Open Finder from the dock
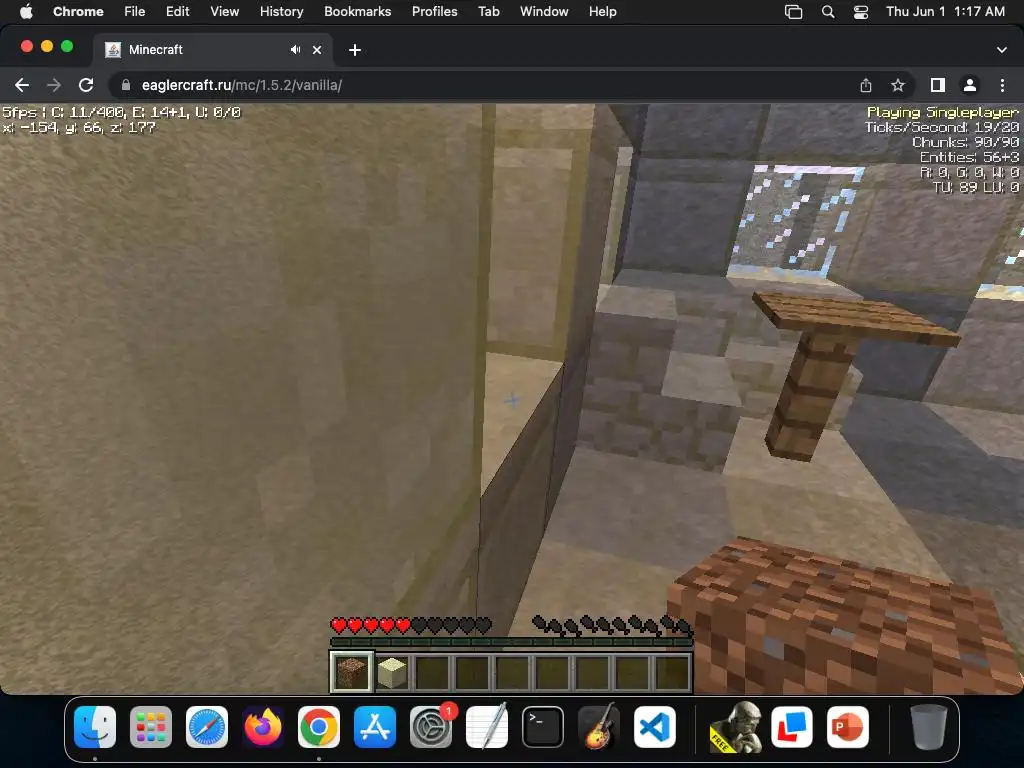The image size is (1024, 768). [95, 727]
